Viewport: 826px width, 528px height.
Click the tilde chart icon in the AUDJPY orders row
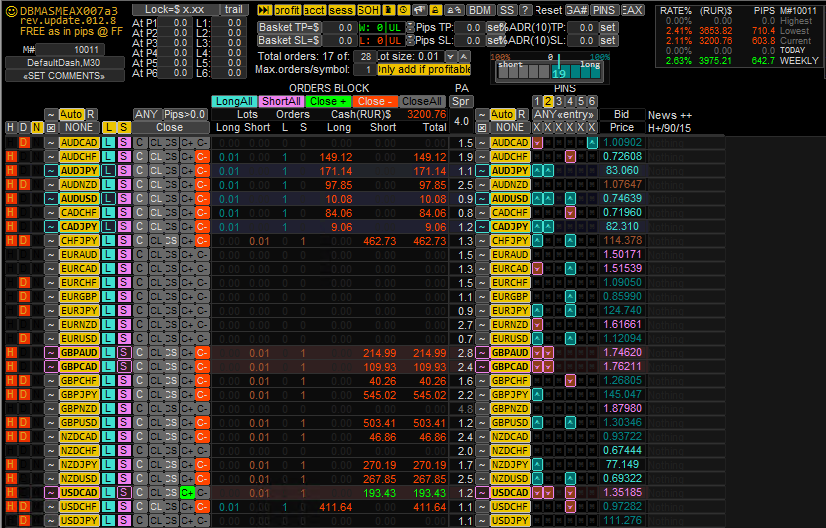(51, 171)
